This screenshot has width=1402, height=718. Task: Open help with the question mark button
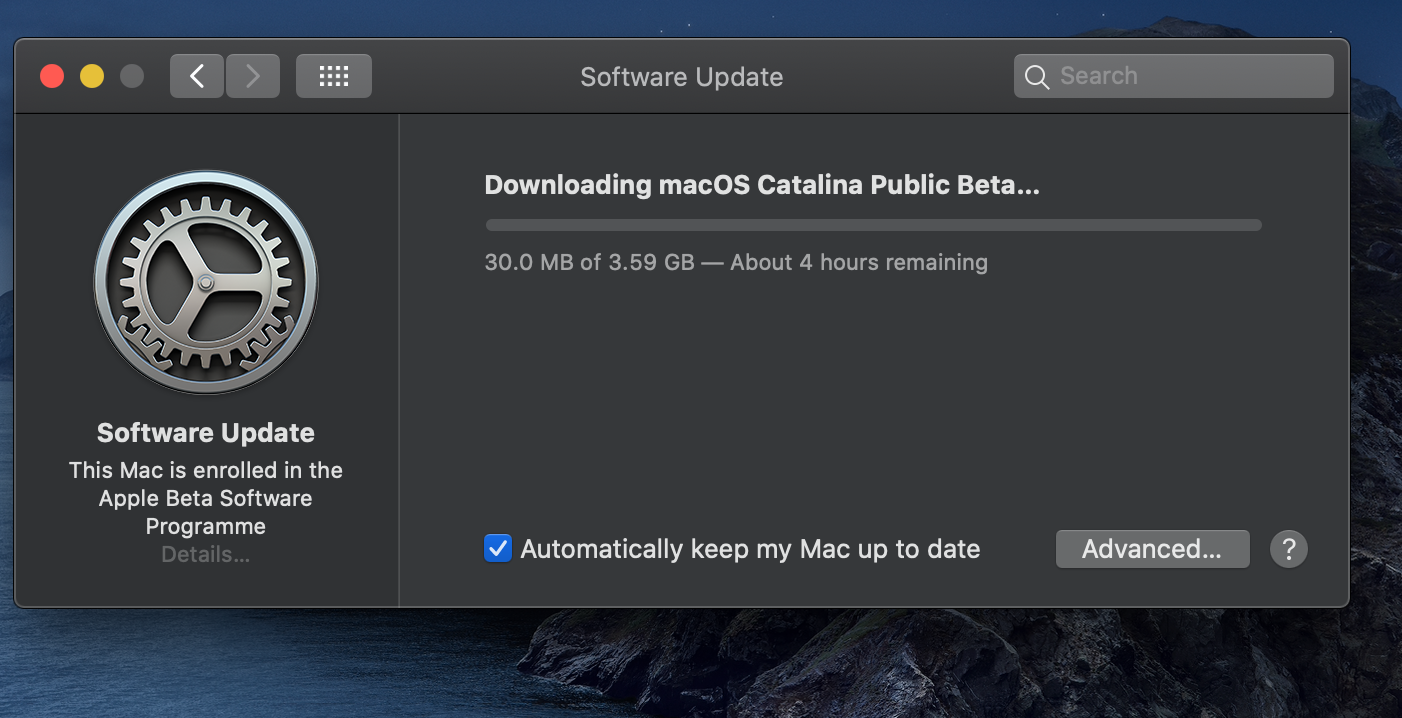[1288, 549]
